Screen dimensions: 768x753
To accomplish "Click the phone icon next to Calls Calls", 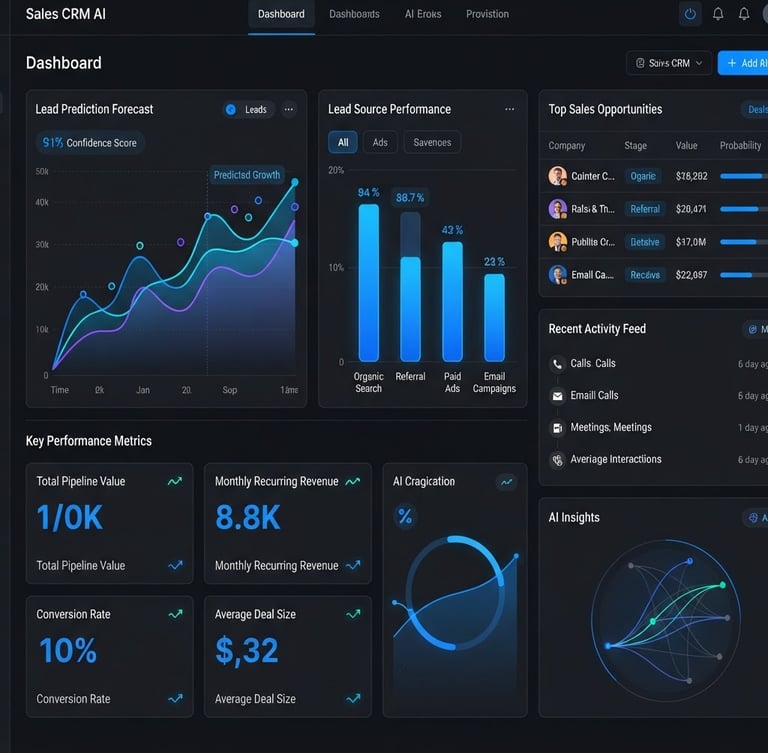I will [557, 364].
